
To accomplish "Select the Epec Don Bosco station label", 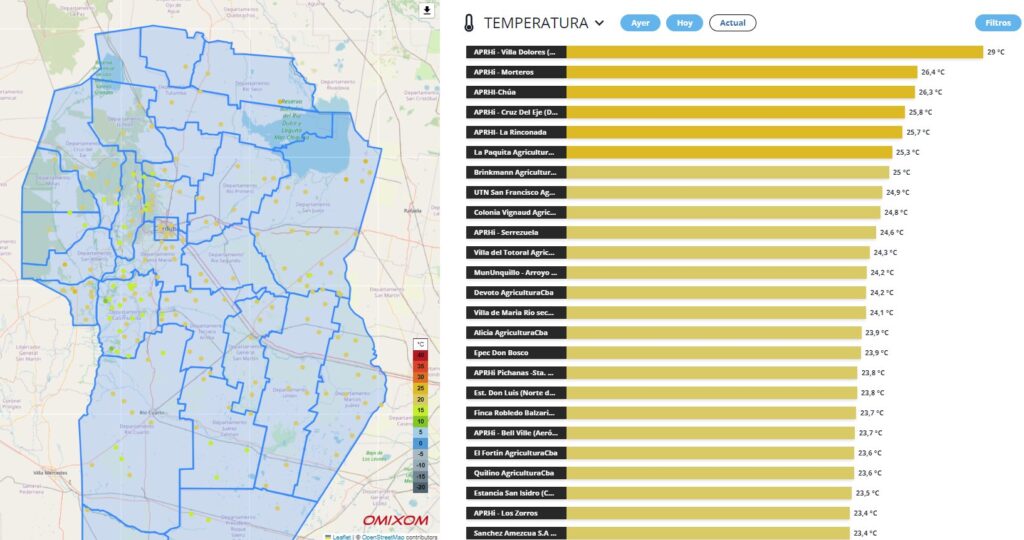I will pyautogui.click(x=516, y=353).
